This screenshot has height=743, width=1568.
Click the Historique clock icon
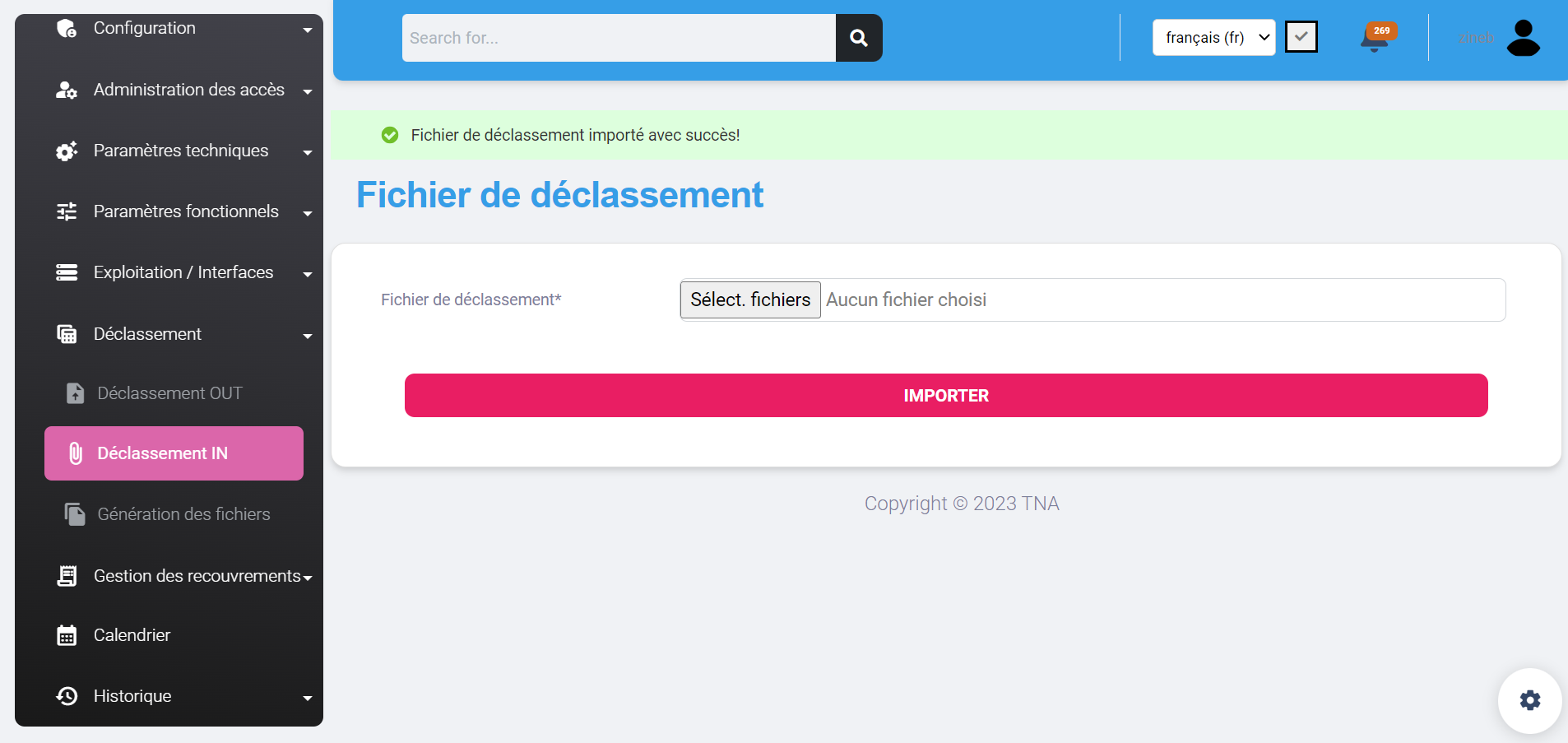coord(67,696)
